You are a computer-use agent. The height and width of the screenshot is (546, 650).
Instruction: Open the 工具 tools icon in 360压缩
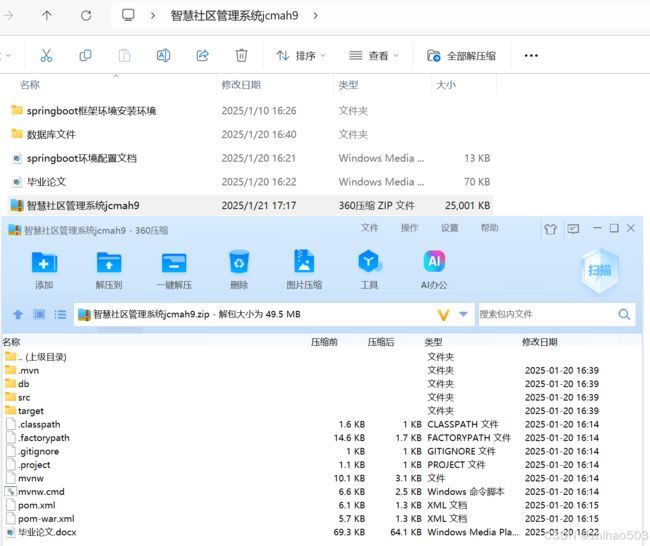[x=369, y=269]
